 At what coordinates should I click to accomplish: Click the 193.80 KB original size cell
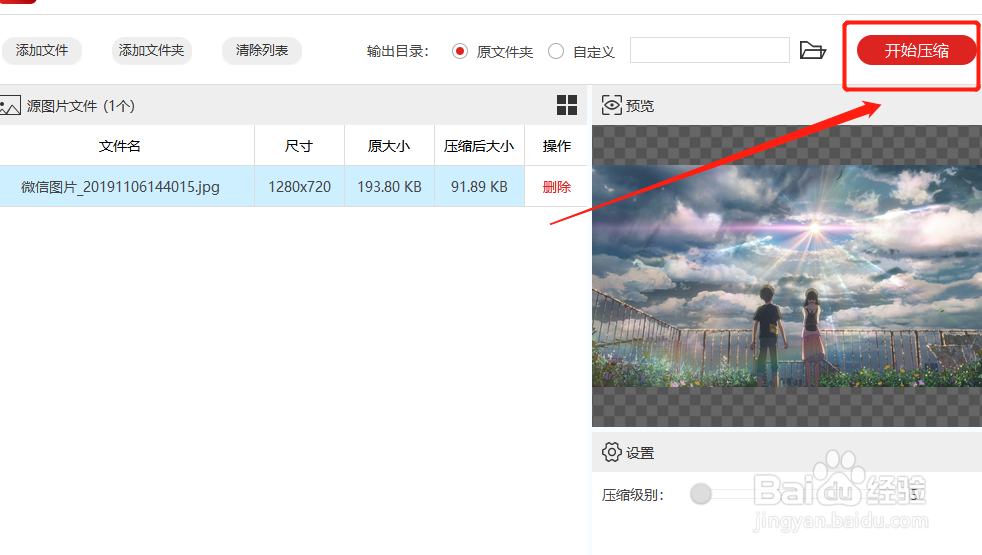390,187
